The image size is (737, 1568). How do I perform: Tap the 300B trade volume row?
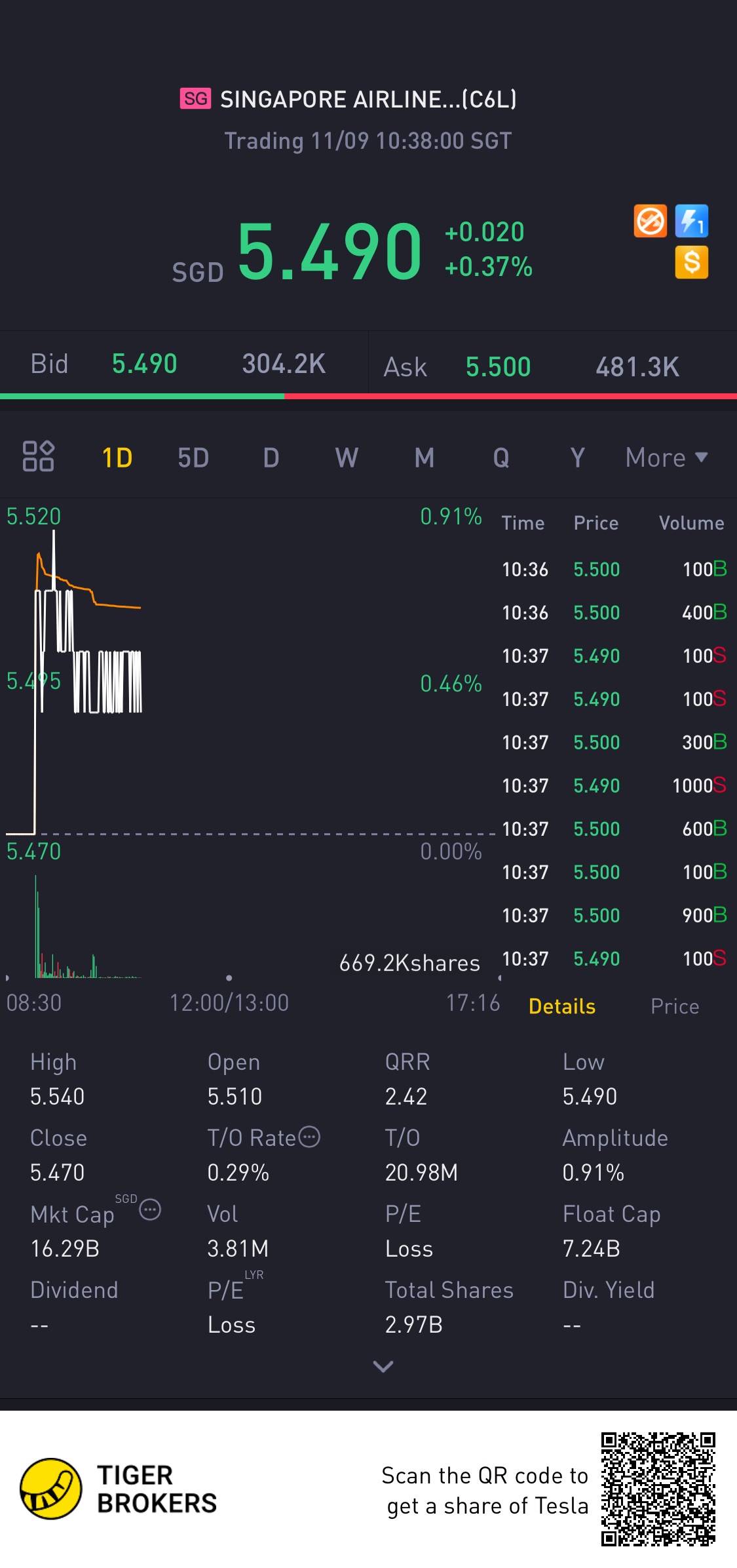(614, 742)
